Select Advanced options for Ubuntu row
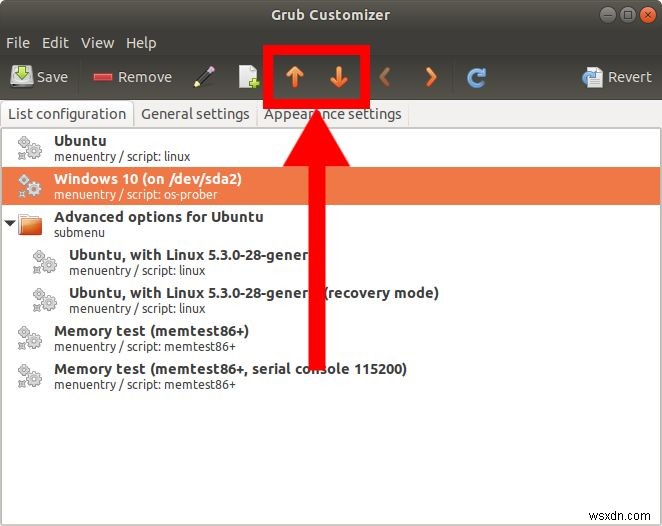The height and width of the screenshot is (526, 662). [331, 224]
